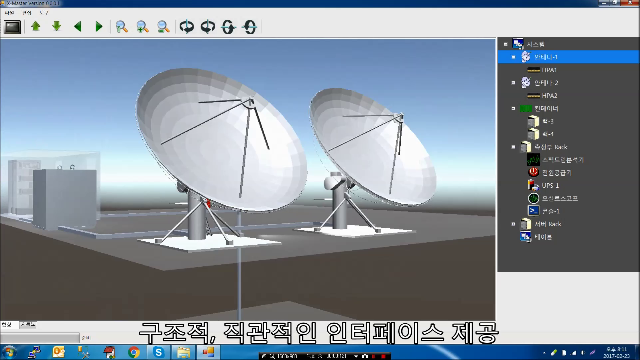Pan left using green left arrow
This screenshot has width=640, height=360.
click(78, 27)
